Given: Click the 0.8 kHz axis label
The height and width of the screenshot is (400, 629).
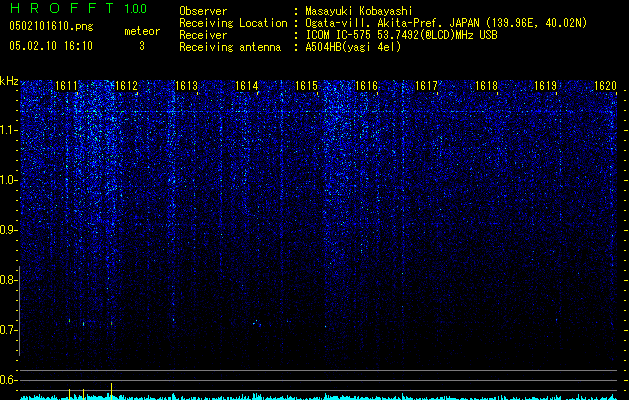Looking at the screenshot, I should [x=8, y=280].
